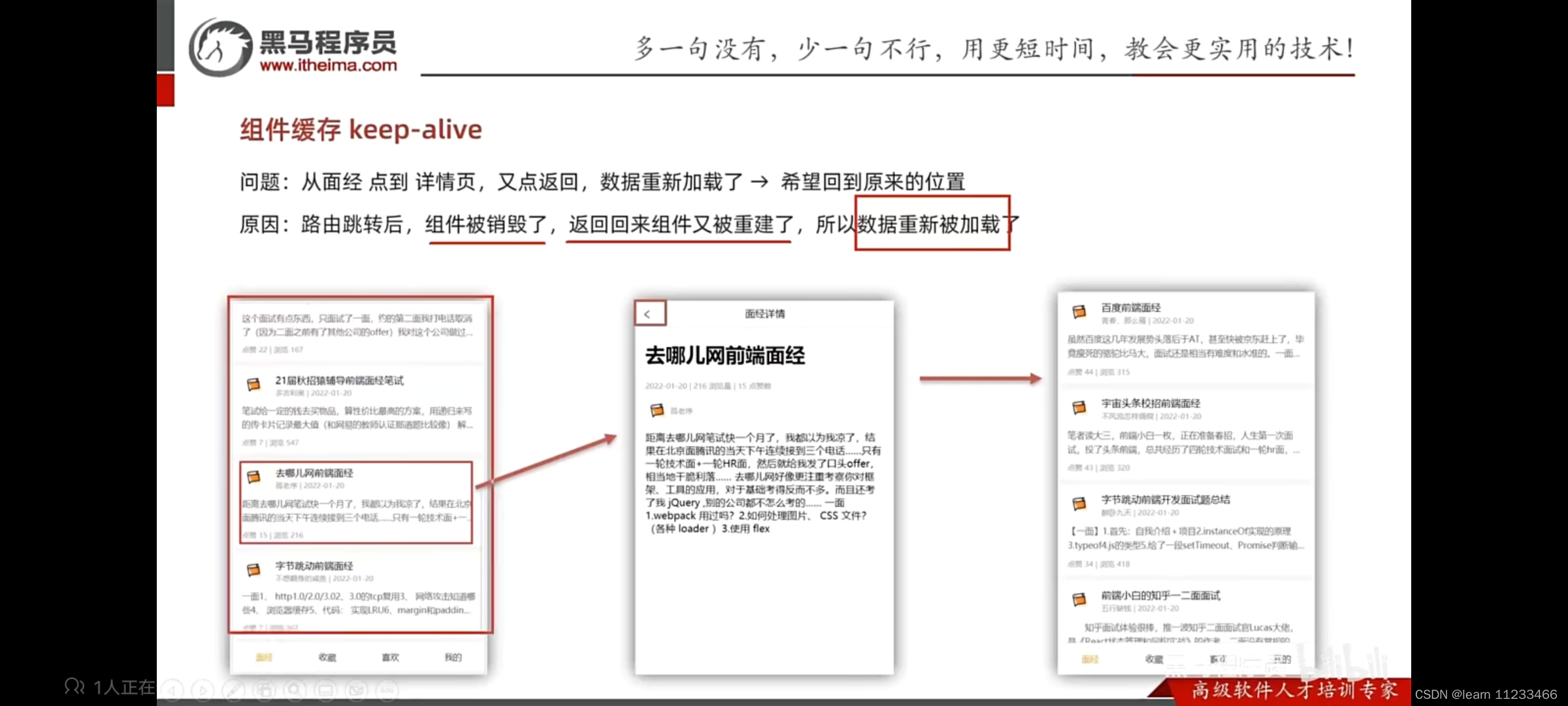Viewport: 1568px width, 706px height.
Task: Click 点赞 7 | 浏览 547 stats line
Action: [x=270, y=443]
